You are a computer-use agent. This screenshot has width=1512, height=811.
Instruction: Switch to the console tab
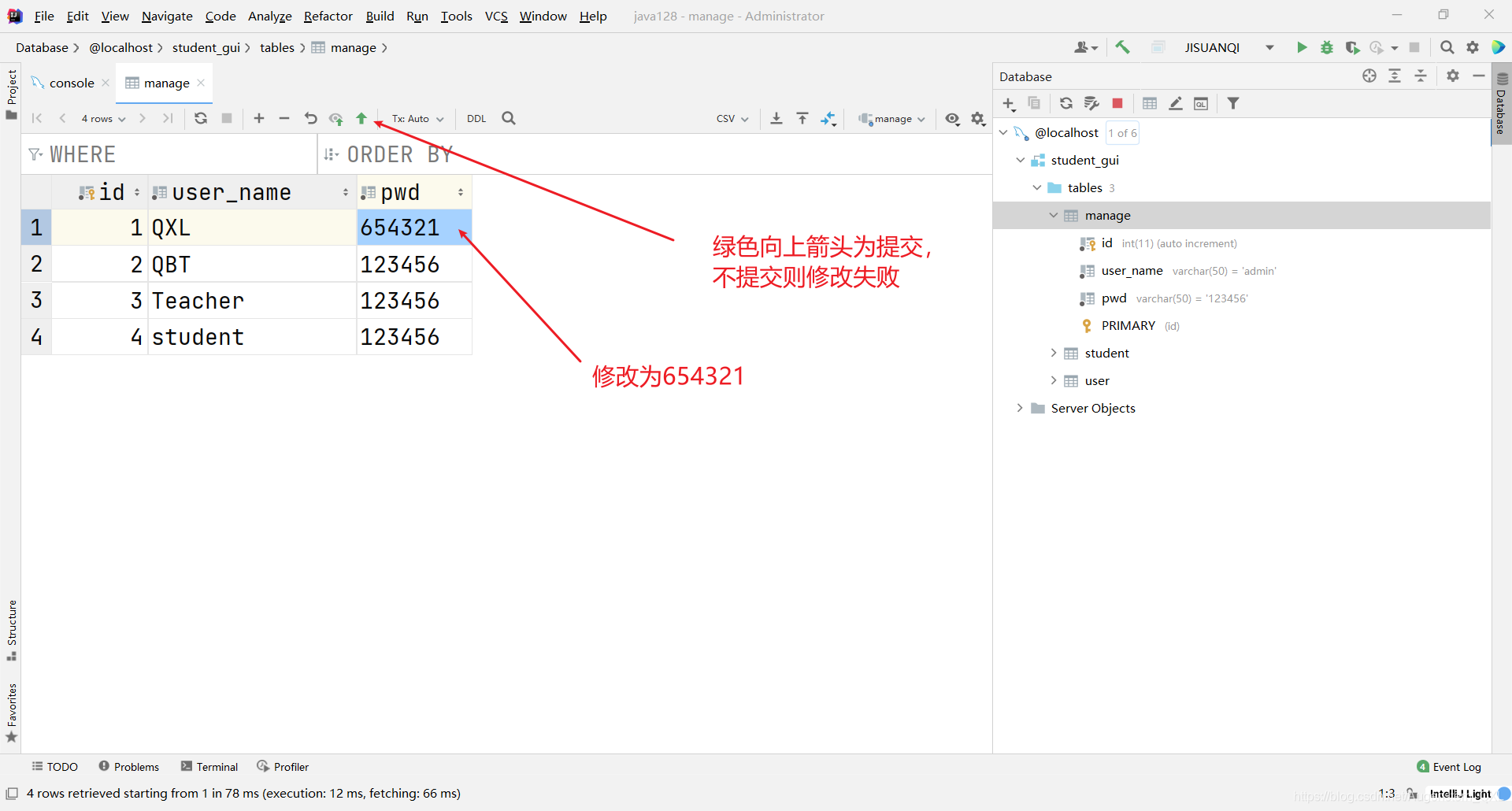click(72, 83)
